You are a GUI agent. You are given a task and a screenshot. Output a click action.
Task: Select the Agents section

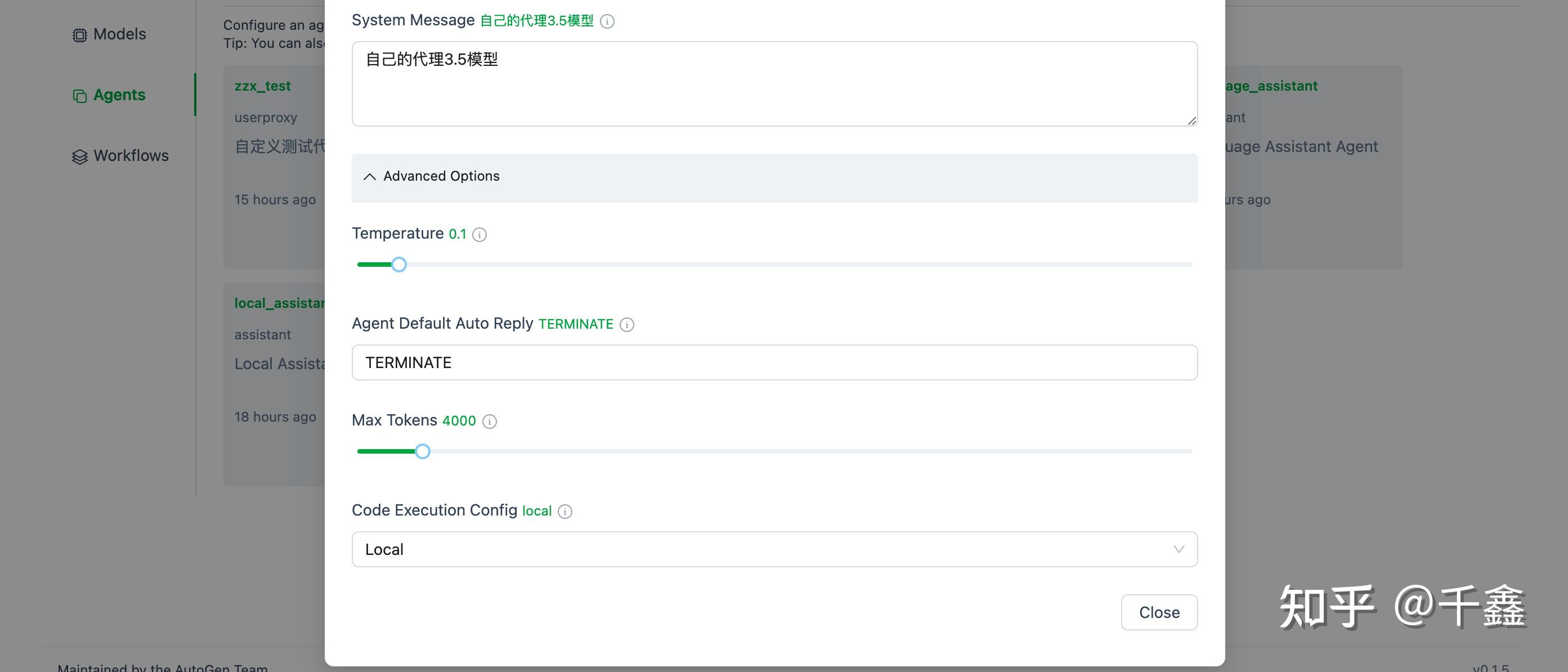(x=119, y=96)
